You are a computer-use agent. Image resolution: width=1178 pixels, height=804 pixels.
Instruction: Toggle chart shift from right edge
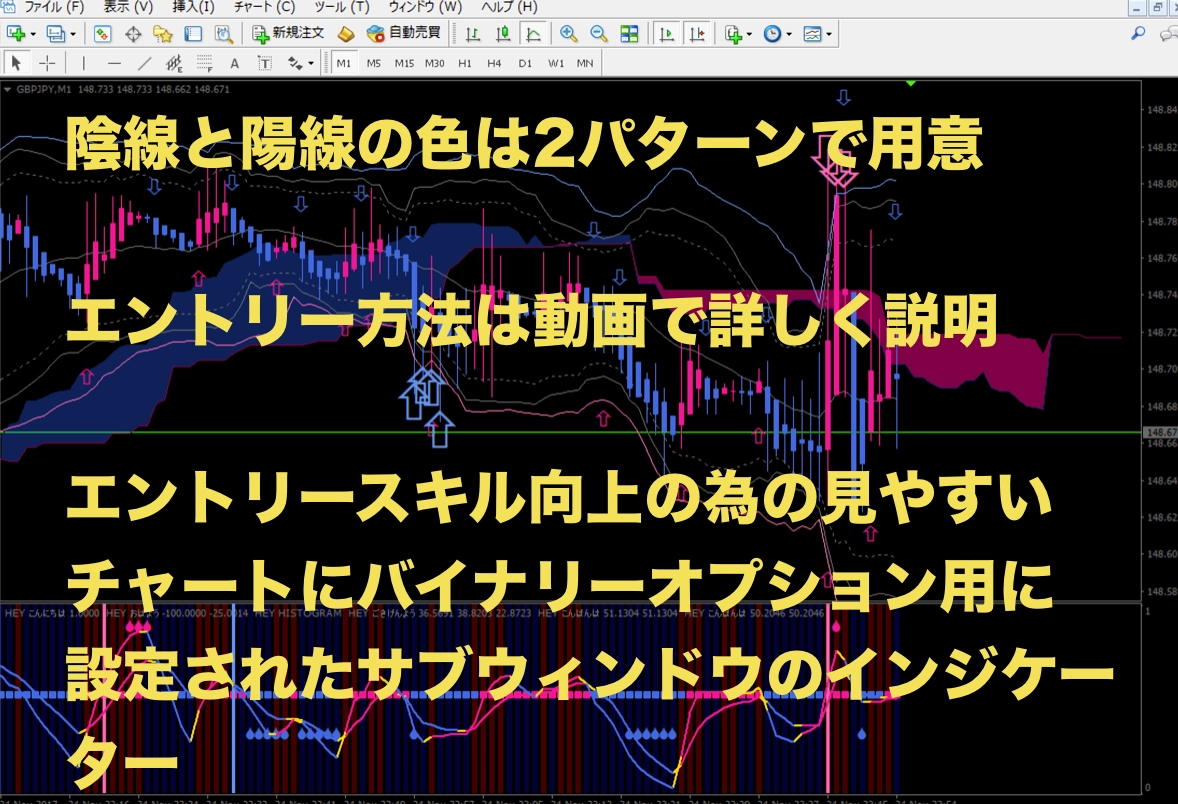click(698, 33)
